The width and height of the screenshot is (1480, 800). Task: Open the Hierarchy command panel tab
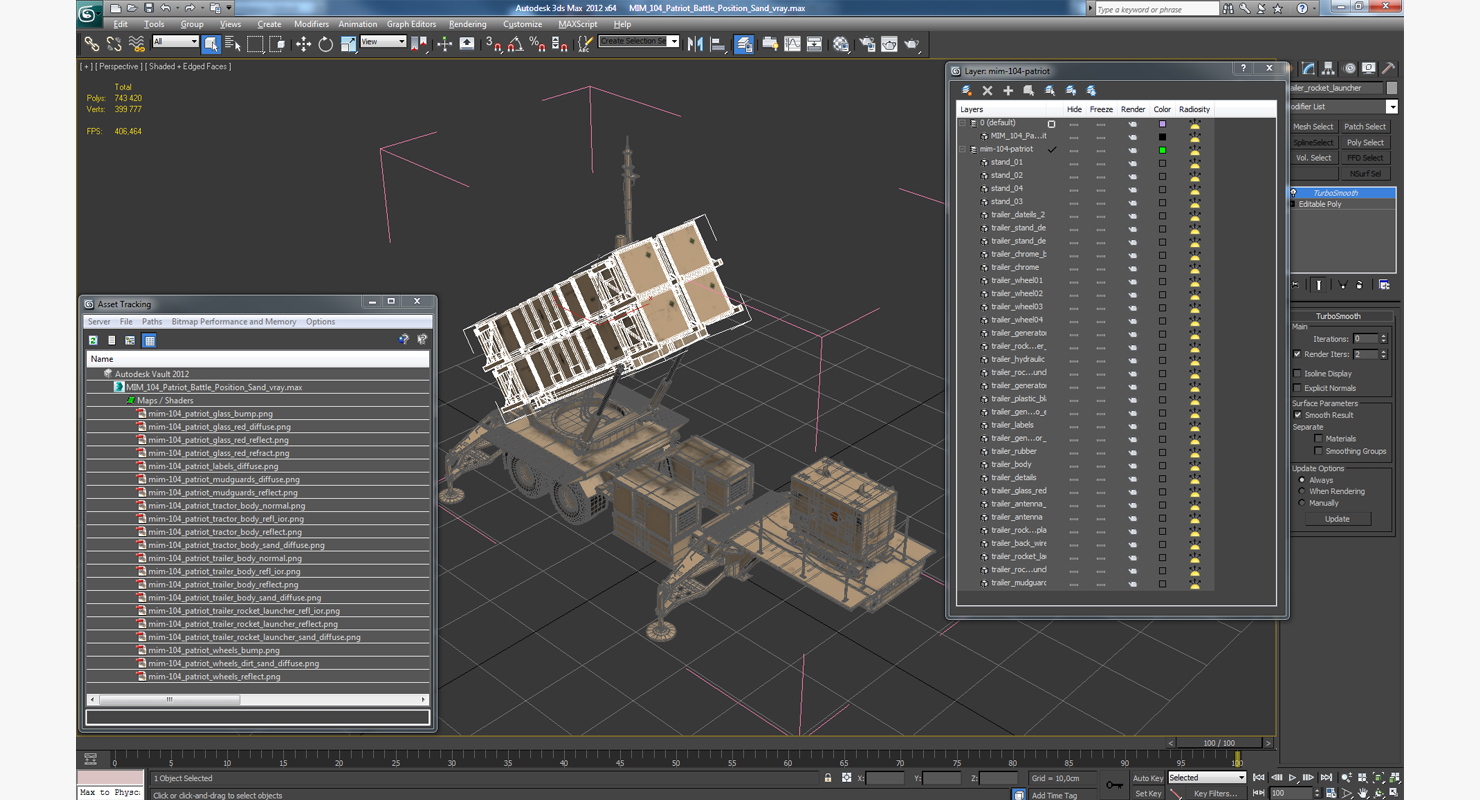(1329, 69)
